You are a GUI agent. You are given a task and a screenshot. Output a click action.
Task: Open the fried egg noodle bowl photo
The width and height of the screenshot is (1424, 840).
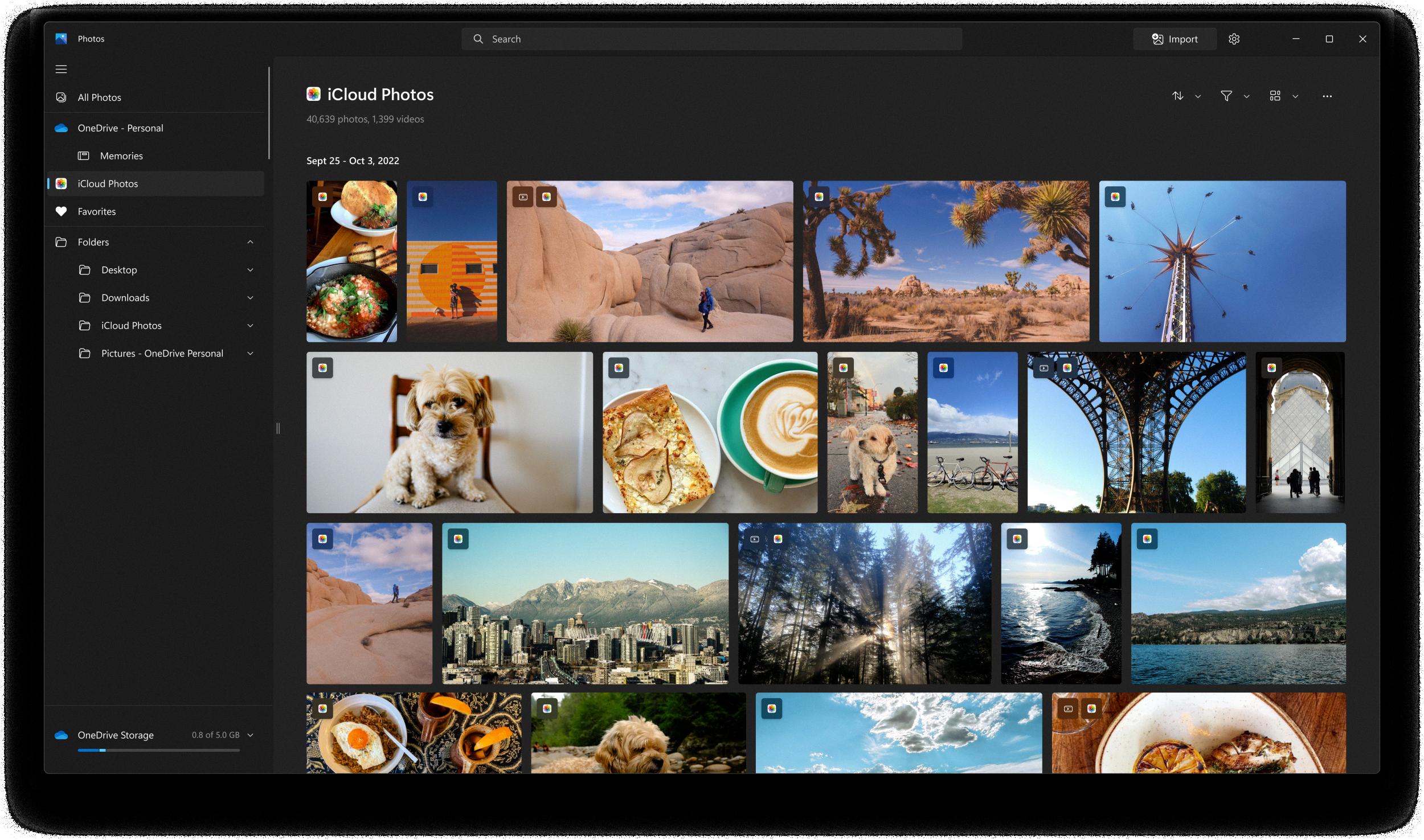tap(414, 733)
